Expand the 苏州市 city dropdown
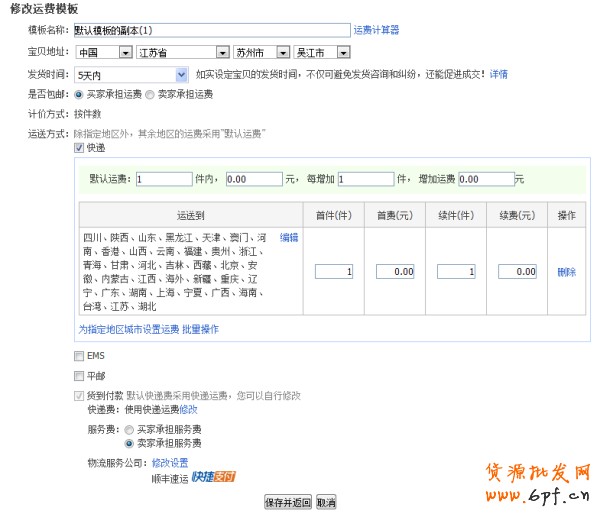This screenshot has width=600, height=517. (x=260, y=52)
